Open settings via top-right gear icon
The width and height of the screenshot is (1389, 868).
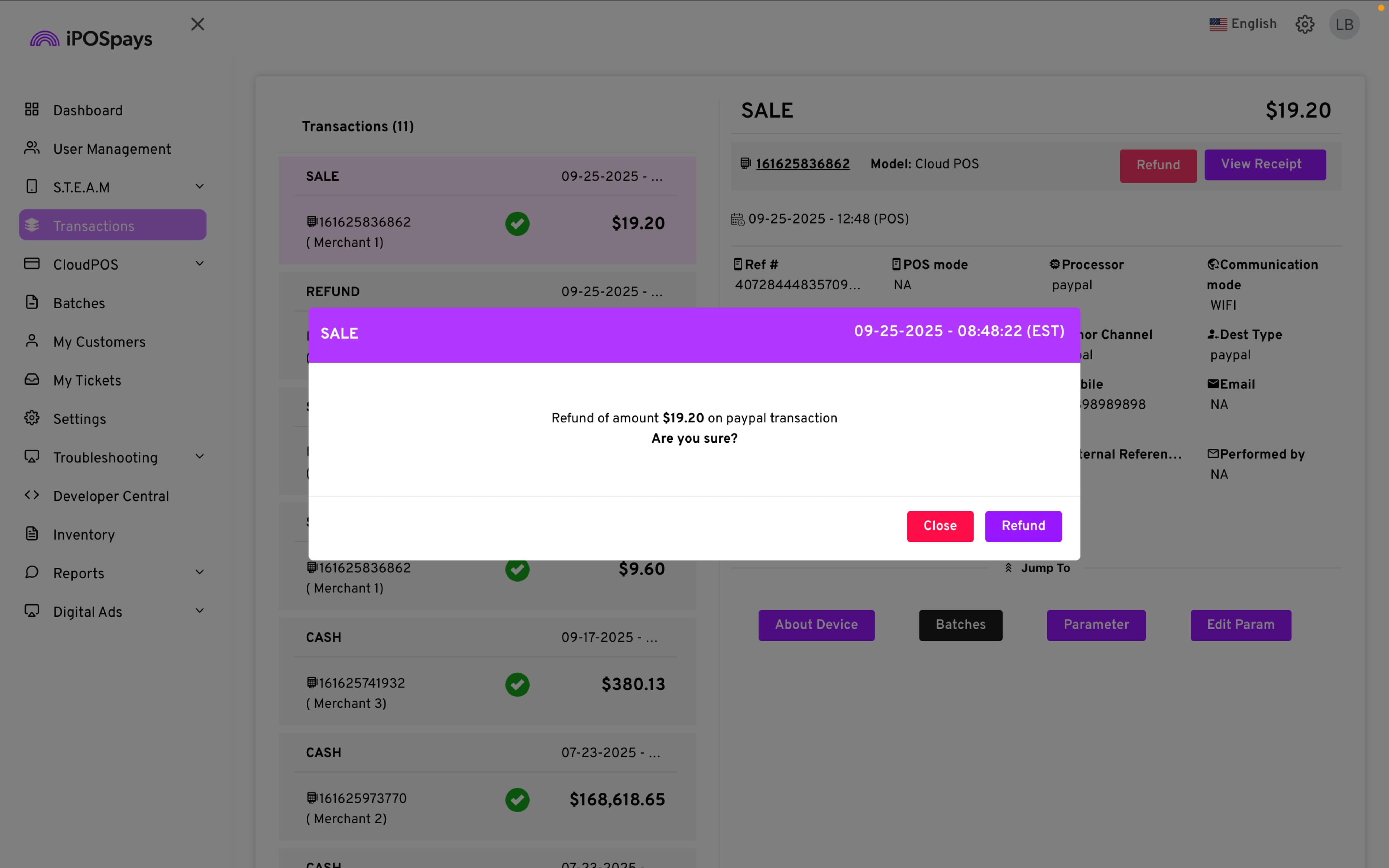pyautogui.click(x=1305, y=24)
